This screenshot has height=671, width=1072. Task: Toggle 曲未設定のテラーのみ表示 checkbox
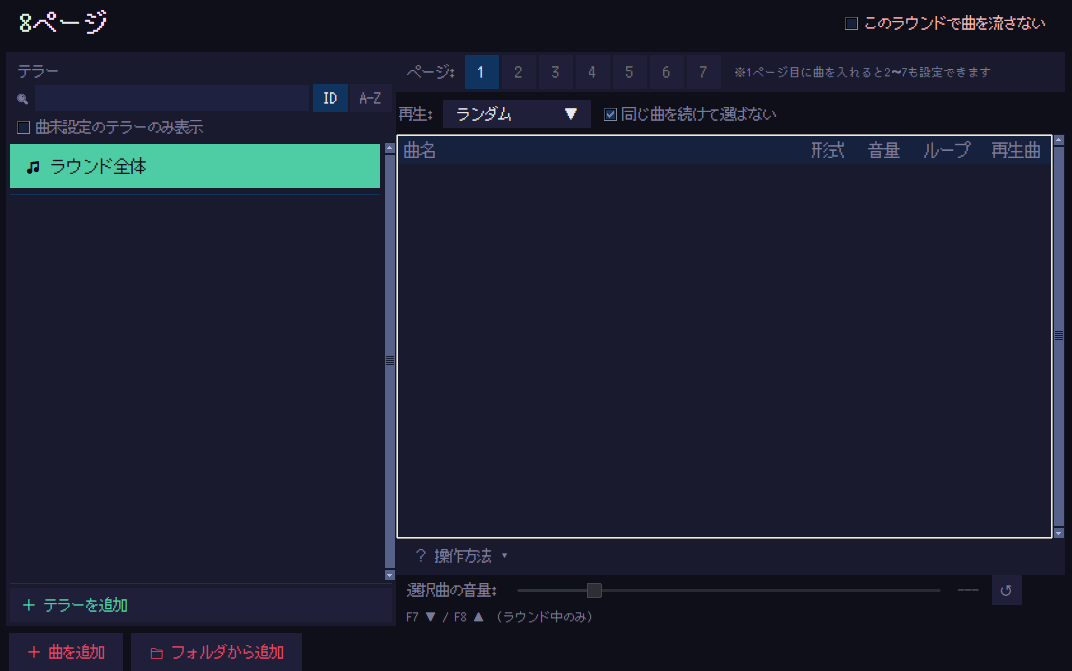pos(24,127)
